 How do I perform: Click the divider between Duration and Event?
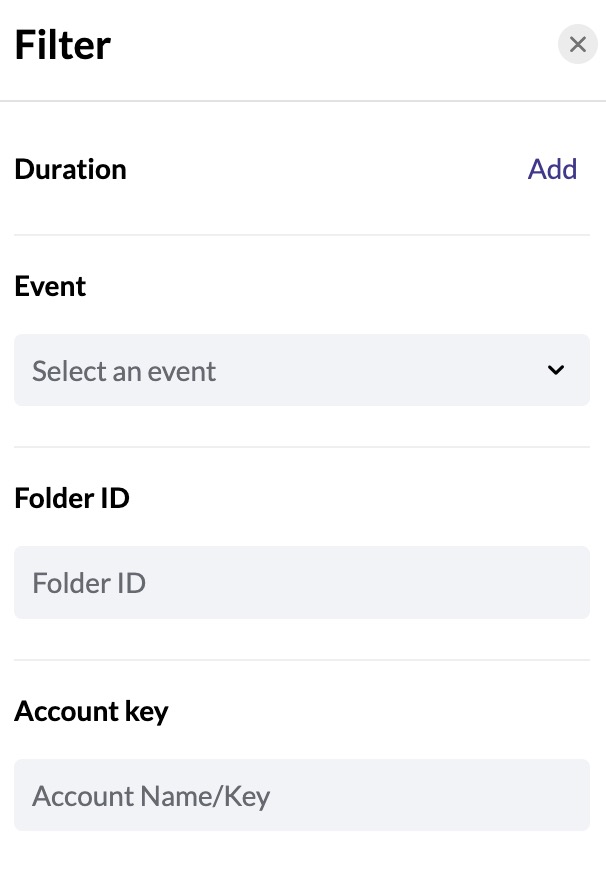(302, 234)
